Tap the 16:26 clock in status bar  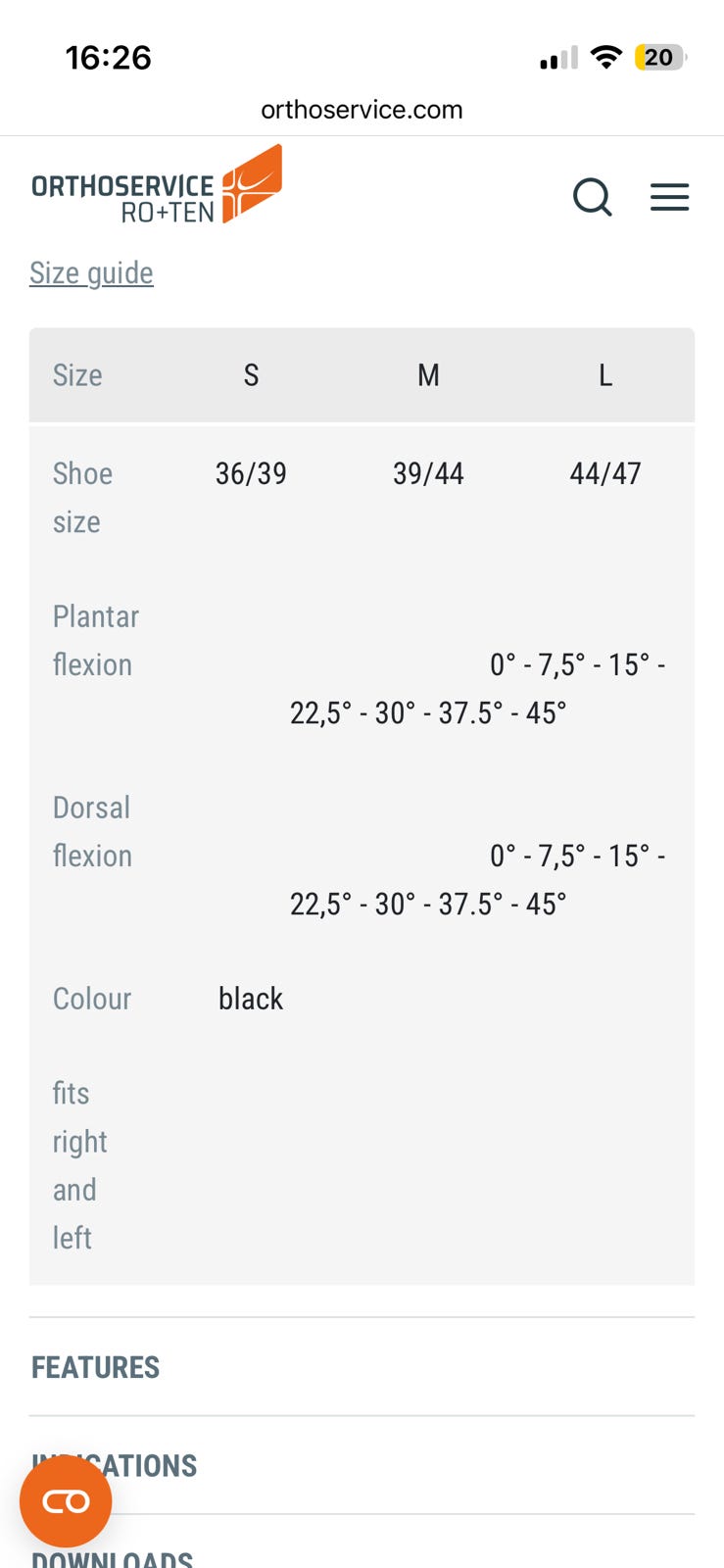pyautogui.click(x=109, y=58)
